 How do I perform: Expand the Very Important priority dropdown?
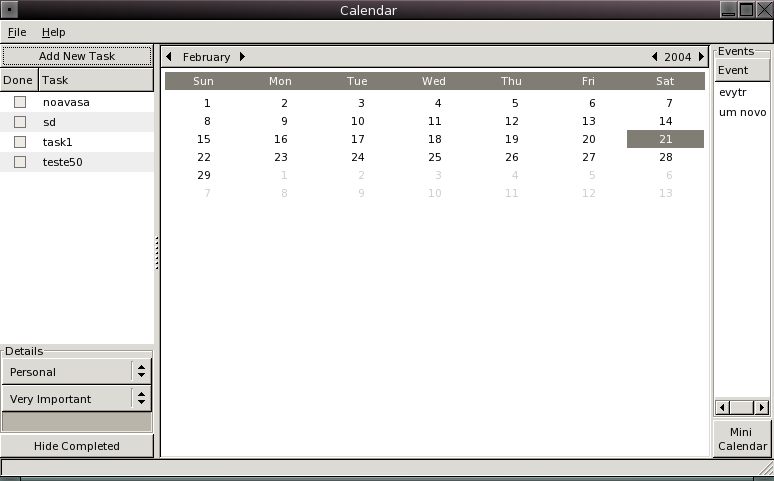(76, 399)
